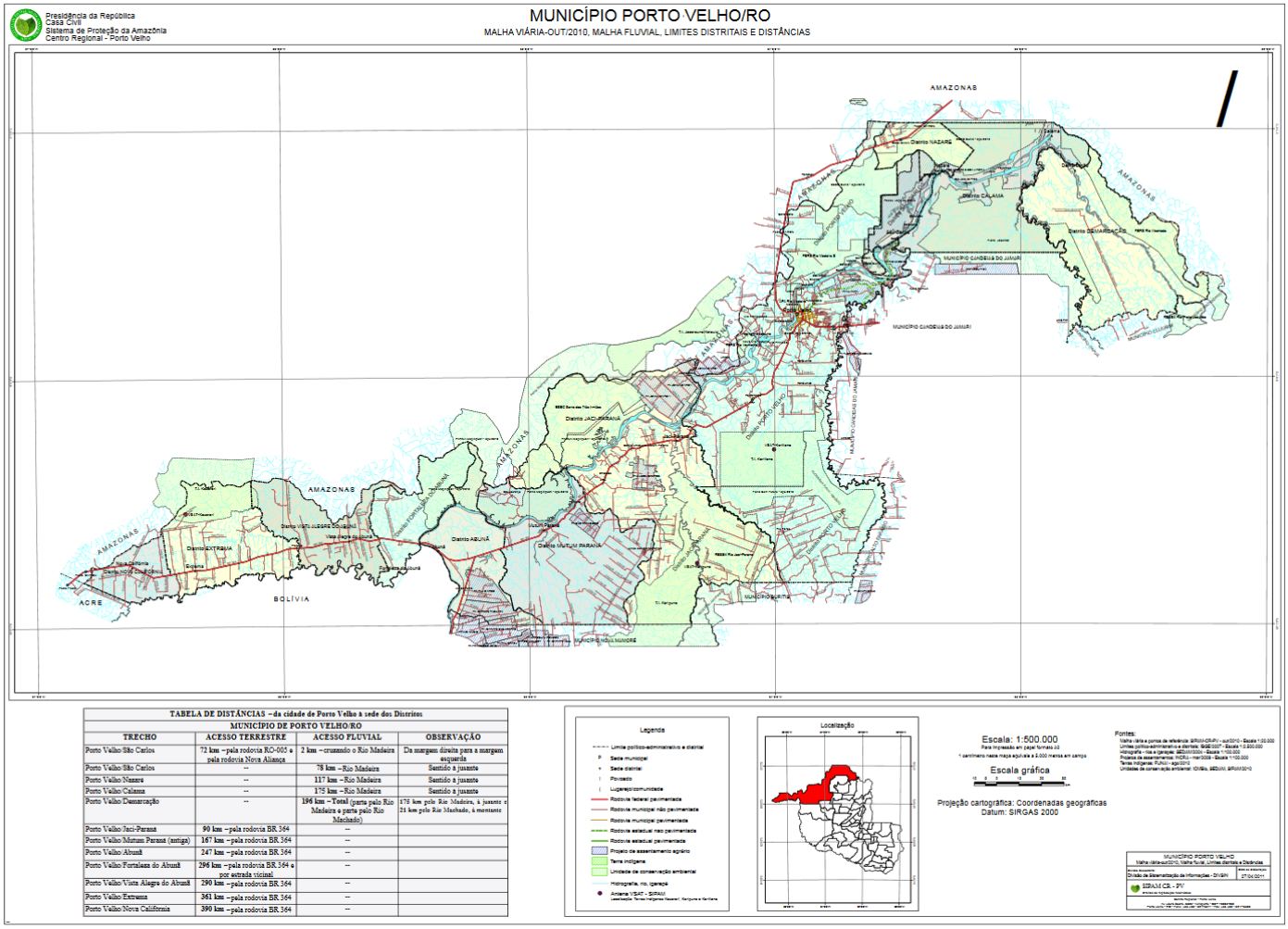Click the 'Projeto de assentamento agrário' hatched legend swatch
This screenshot has width=1288, height=929.
599,850
